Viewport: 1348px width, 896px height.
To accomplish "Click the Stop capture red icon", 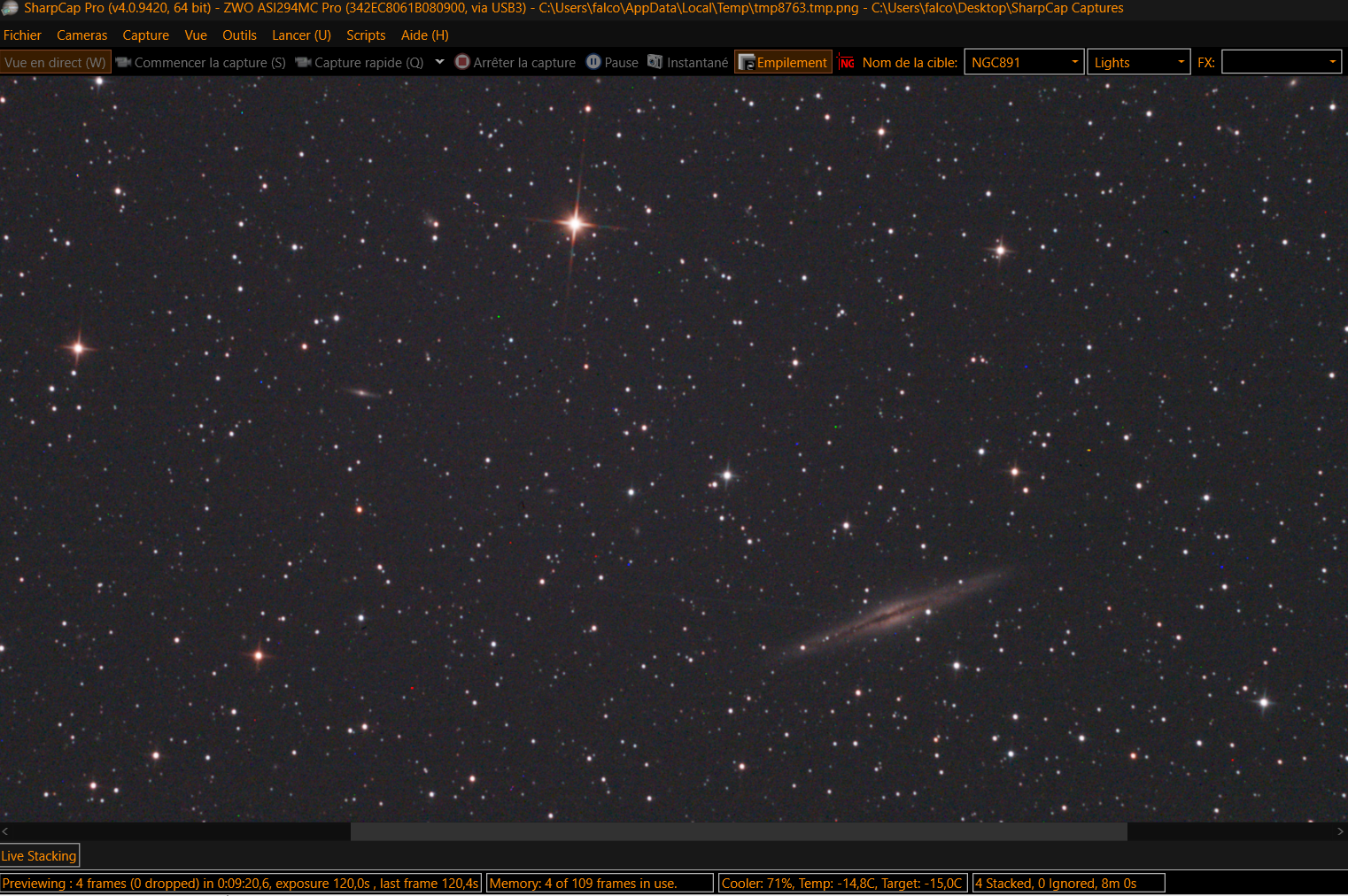I will tap(462, 62).
